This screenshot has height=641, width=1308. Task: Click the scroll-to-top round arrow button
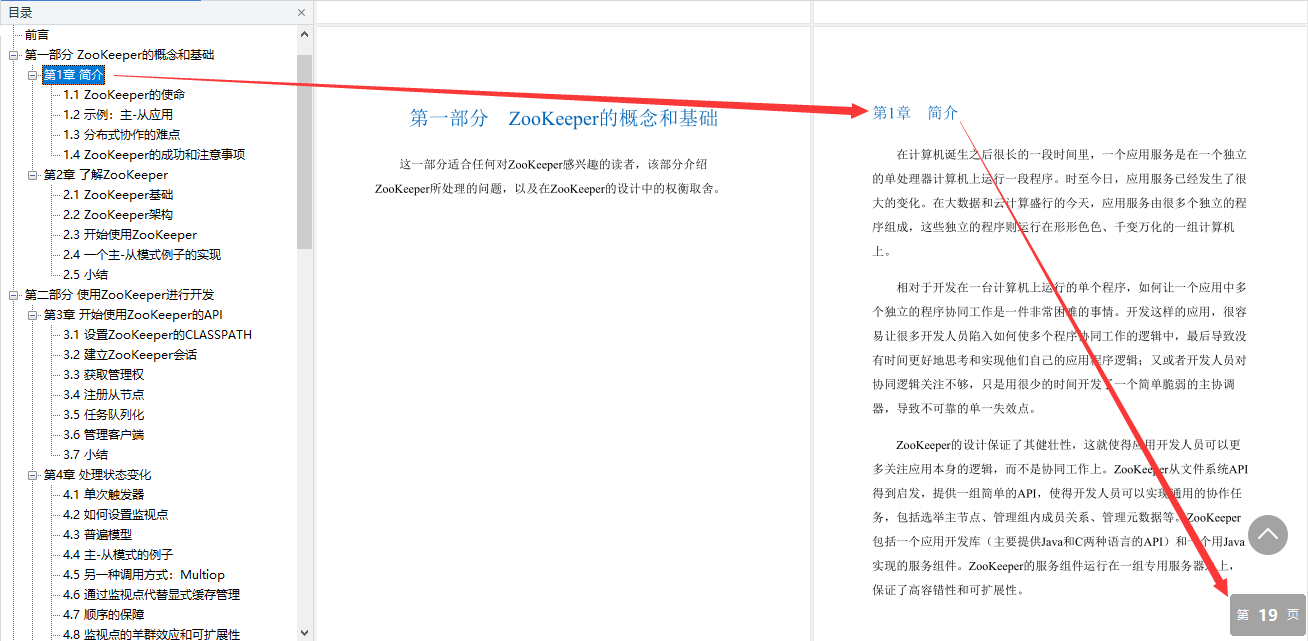(1268, 536)
